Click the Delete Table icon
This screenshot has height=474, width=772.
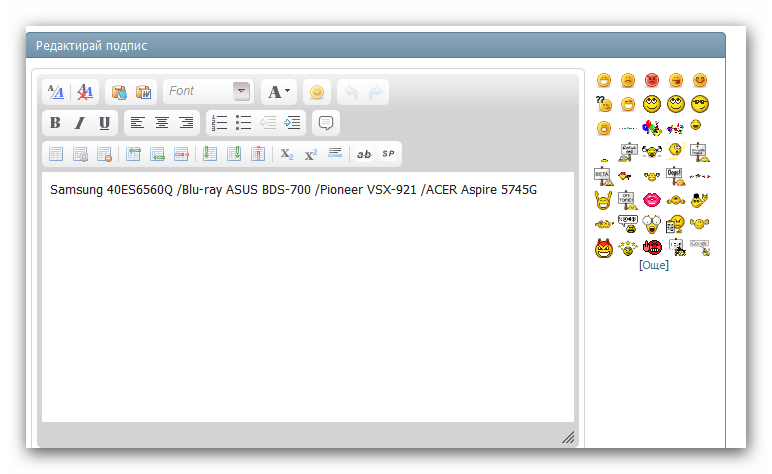(x=104, y=154)
